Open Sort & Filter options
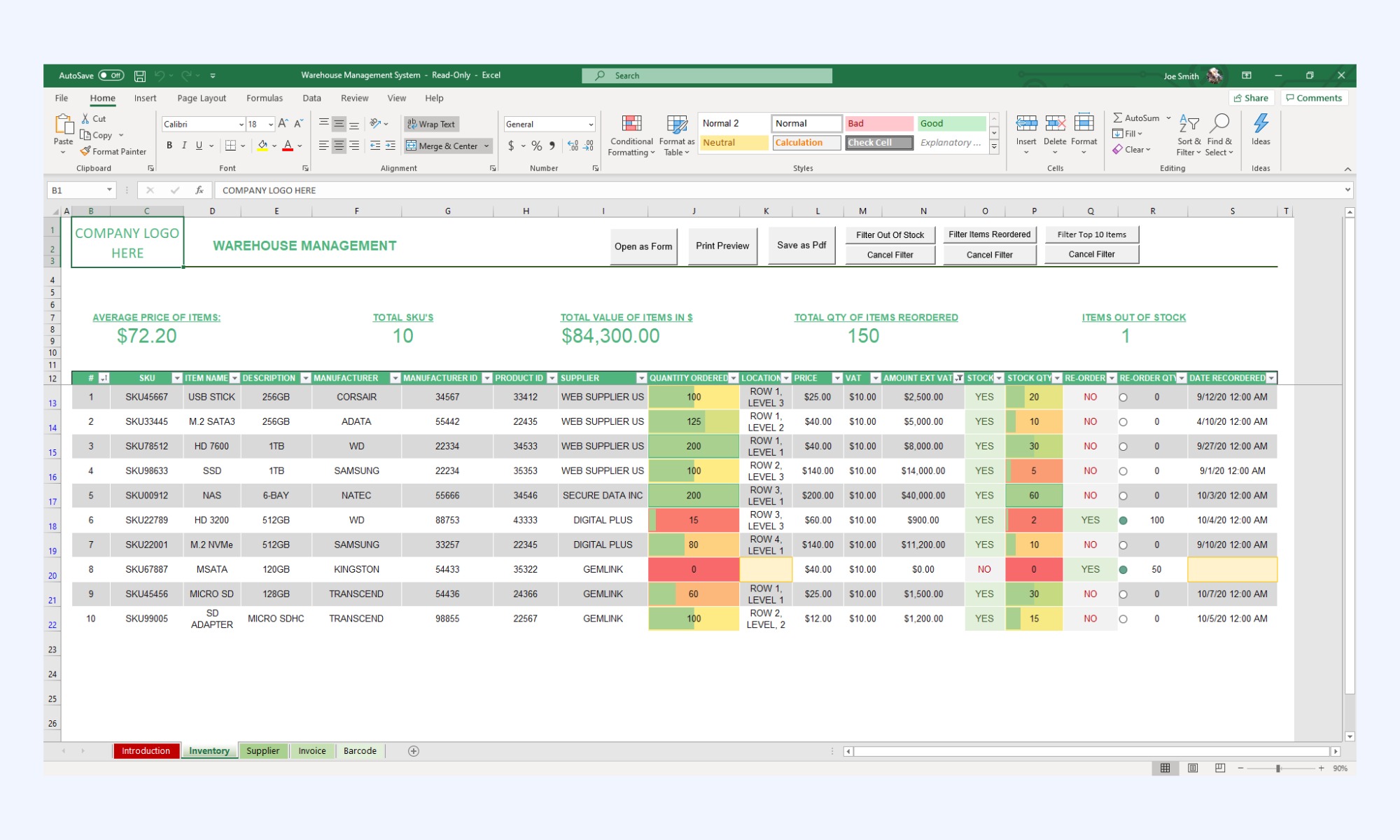 pos(1189,136)
